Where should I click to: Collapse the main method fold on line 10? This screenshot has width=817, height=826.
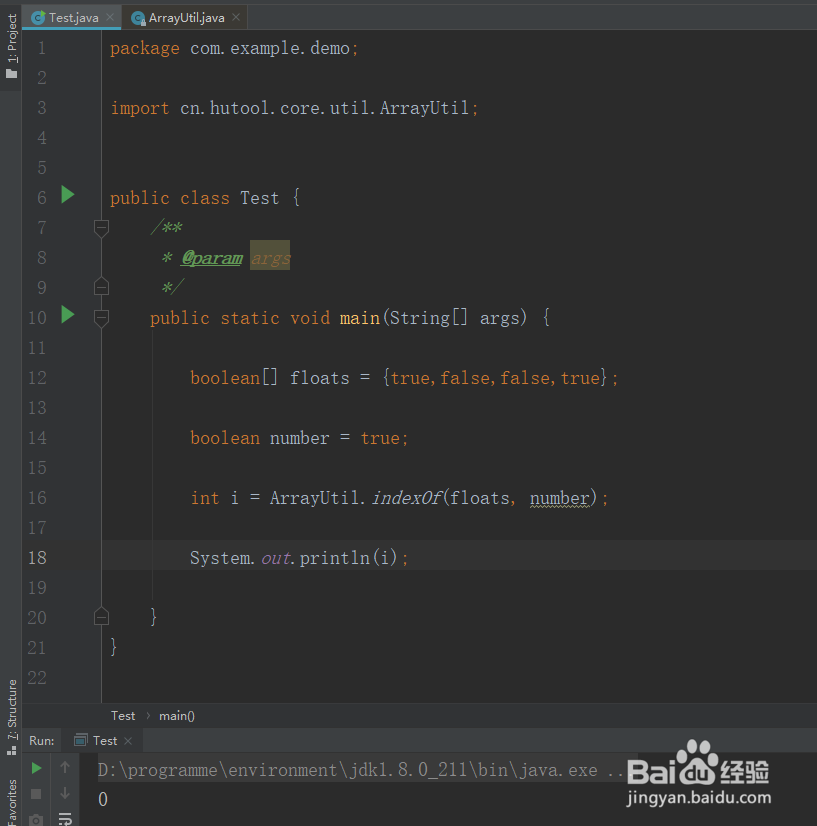[x=101, y=318]
